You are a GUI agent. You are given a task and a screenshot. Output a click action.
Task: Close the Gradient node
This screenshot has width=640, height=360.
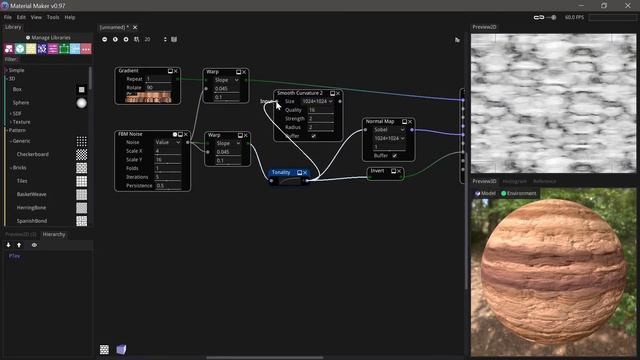[176, 71]
